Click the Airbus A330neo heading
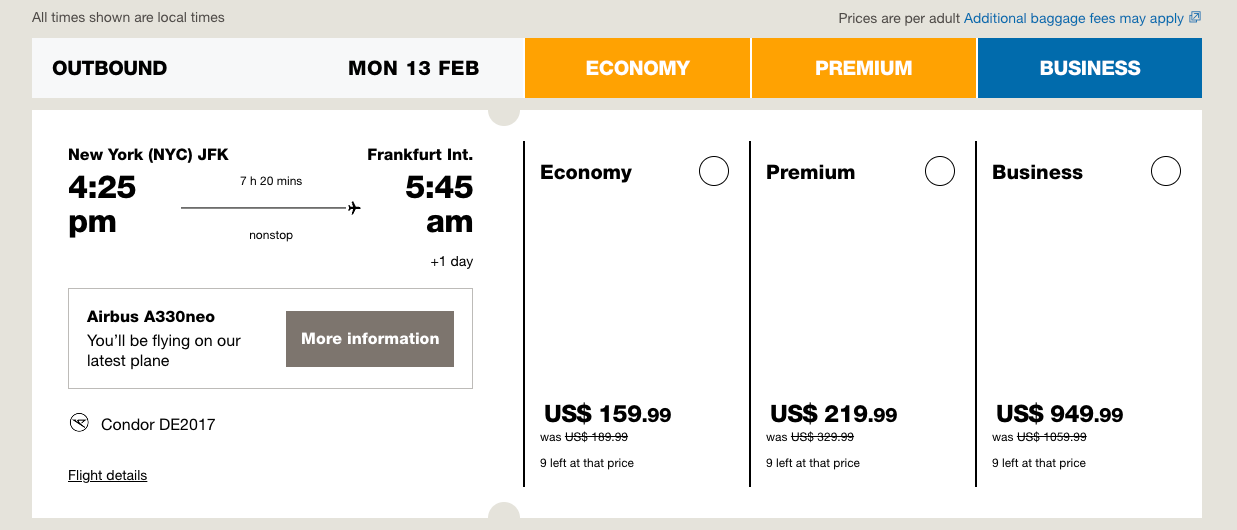This screenshot has width=1237, height=530. click(151, 317)
